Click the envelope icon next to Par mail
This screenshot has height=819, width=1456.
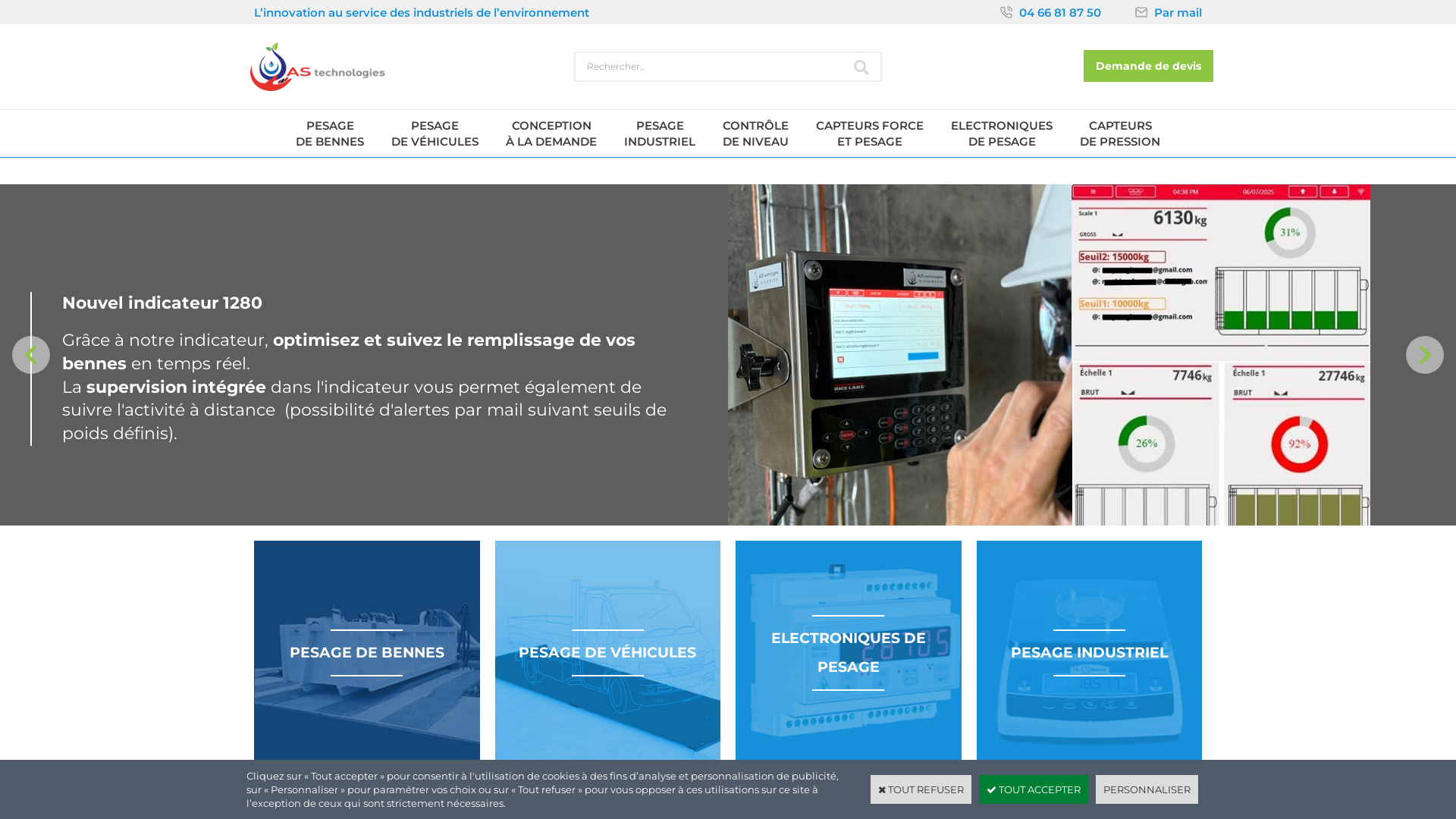pyautogui.click(x=1141, y=12)
